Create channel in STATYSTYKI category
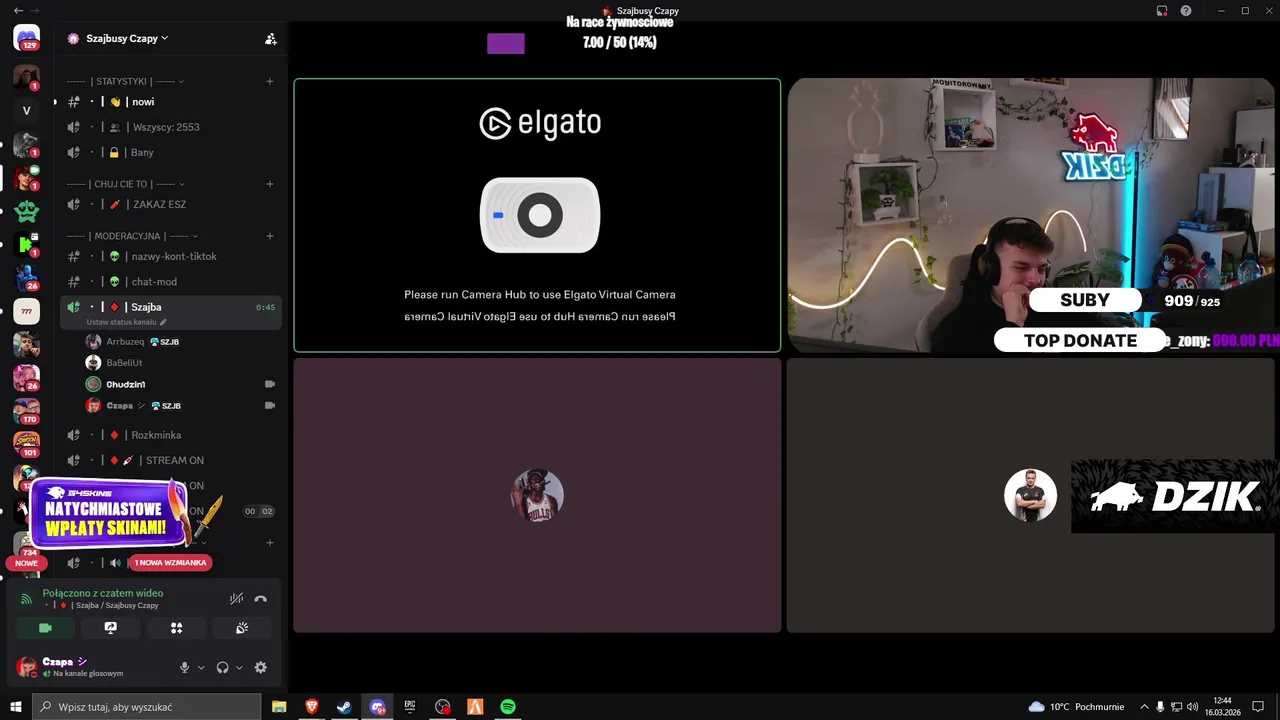1280x720 pixels. (270, 81)
